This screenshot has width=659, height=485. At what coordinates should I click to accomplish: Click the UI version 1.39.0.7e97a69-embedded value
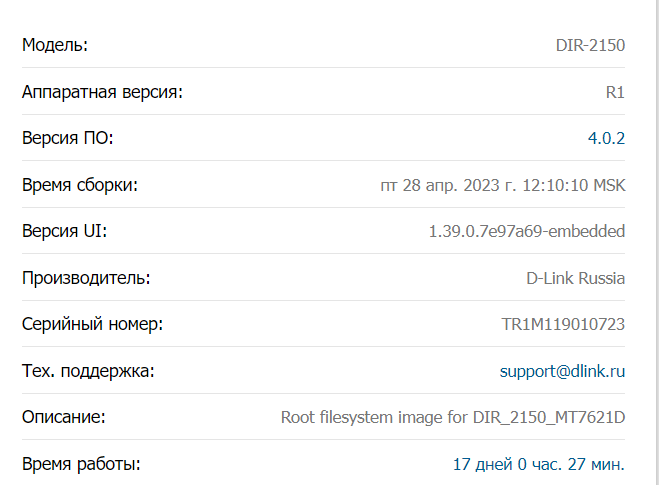[527, 231]
